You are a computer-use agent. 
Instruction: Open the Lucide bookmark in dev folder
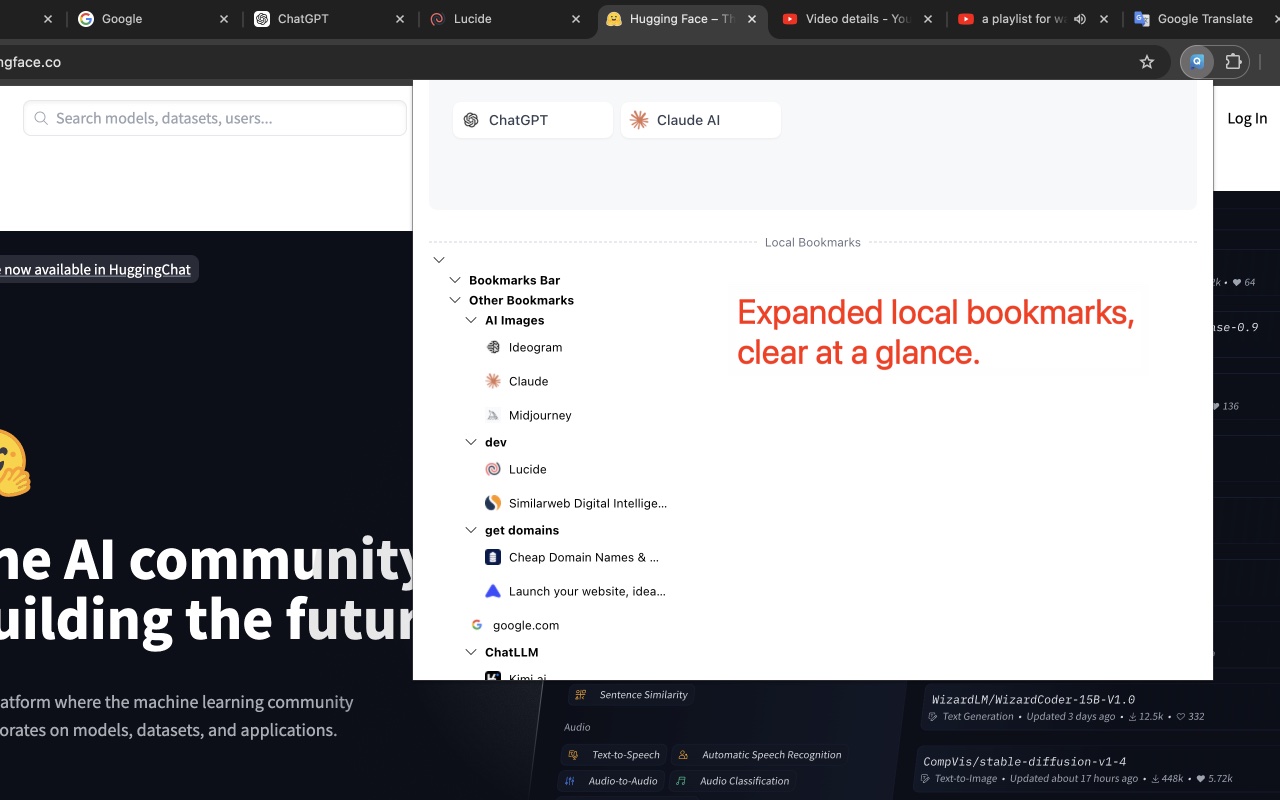[527, 469]
